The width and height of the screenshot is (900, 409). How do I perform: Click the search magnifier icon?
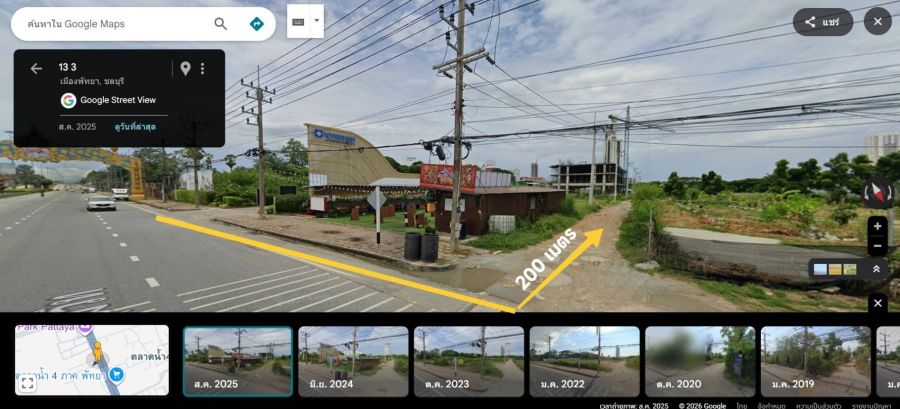[x=220, y=24]
